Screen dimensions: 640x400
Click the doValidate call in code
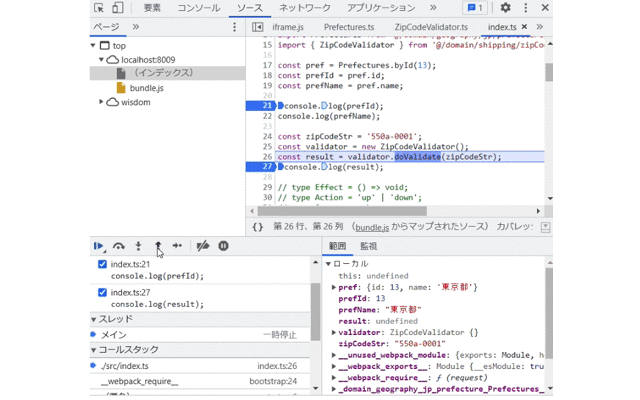(x=417, y=157)
